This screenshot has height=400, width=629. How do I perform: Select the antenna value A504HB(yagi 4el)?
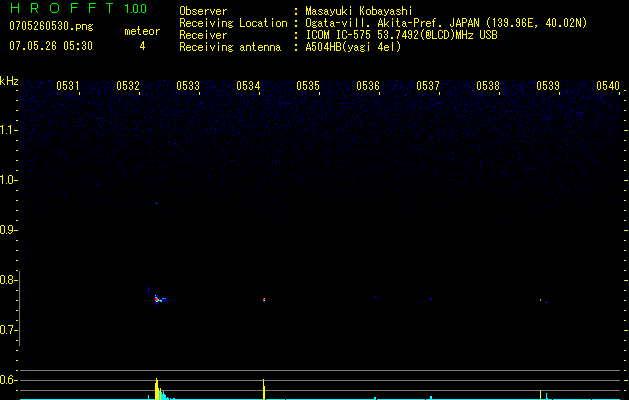coord(353,47)
